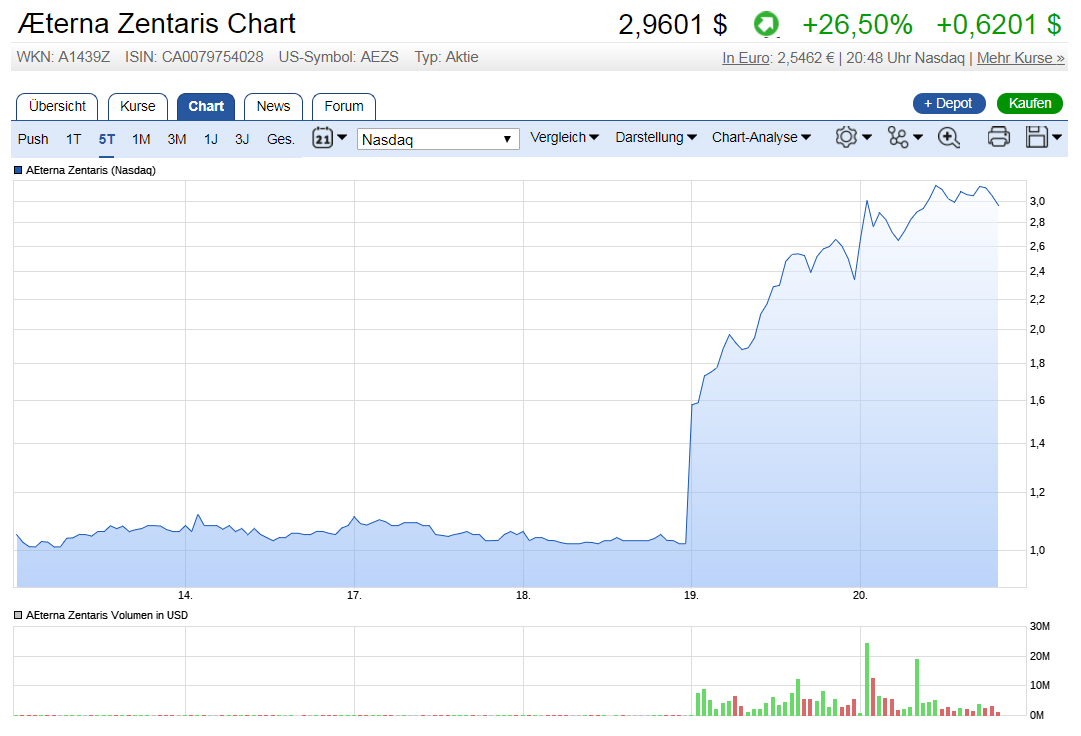
Task: Open the Nasdaq exchange dropdown
Action: [x=437, y=138]
